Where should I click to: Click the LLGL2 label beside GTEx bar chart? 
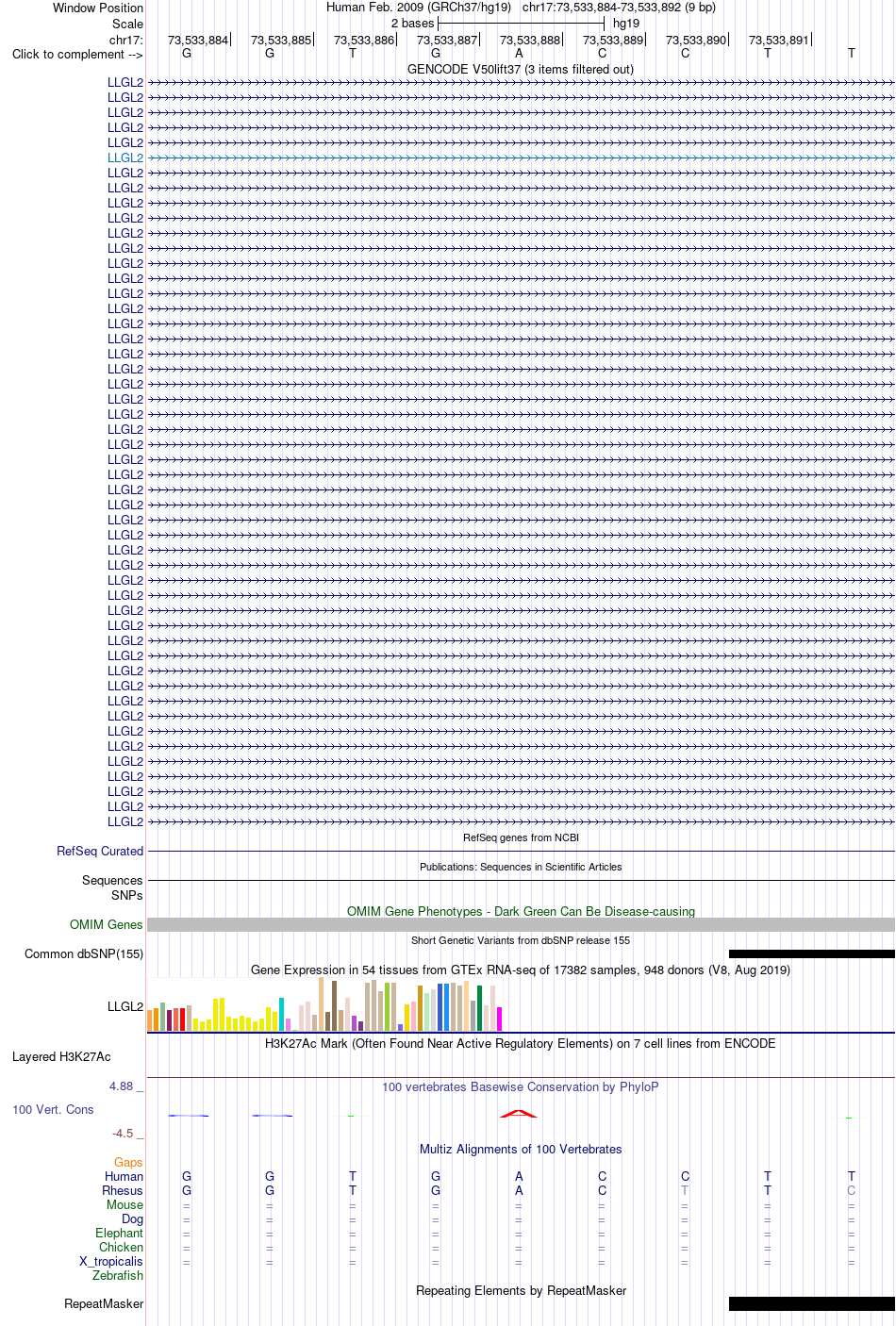(125, 1007)
